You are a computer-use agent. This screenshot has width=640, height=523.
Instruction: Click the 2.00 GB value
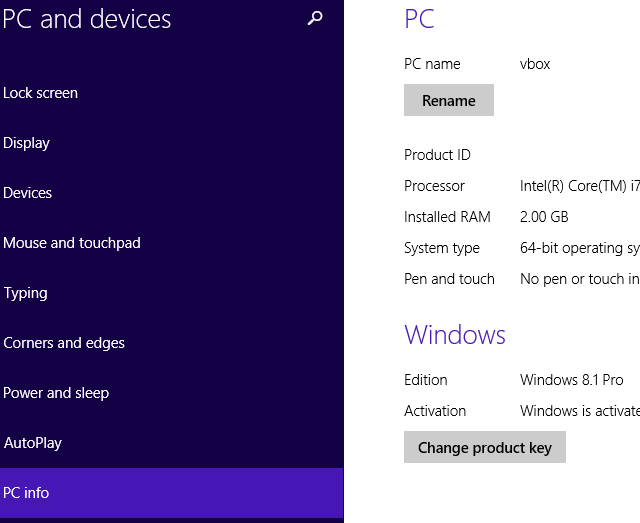pyautogui.click(x=544, y=217)
